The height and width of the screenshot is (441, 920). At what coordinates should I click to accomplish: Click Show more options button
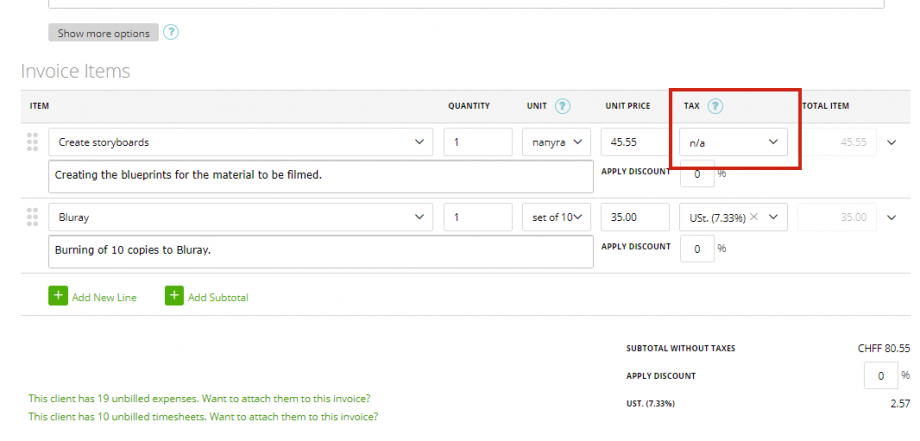tap(103, 33)
